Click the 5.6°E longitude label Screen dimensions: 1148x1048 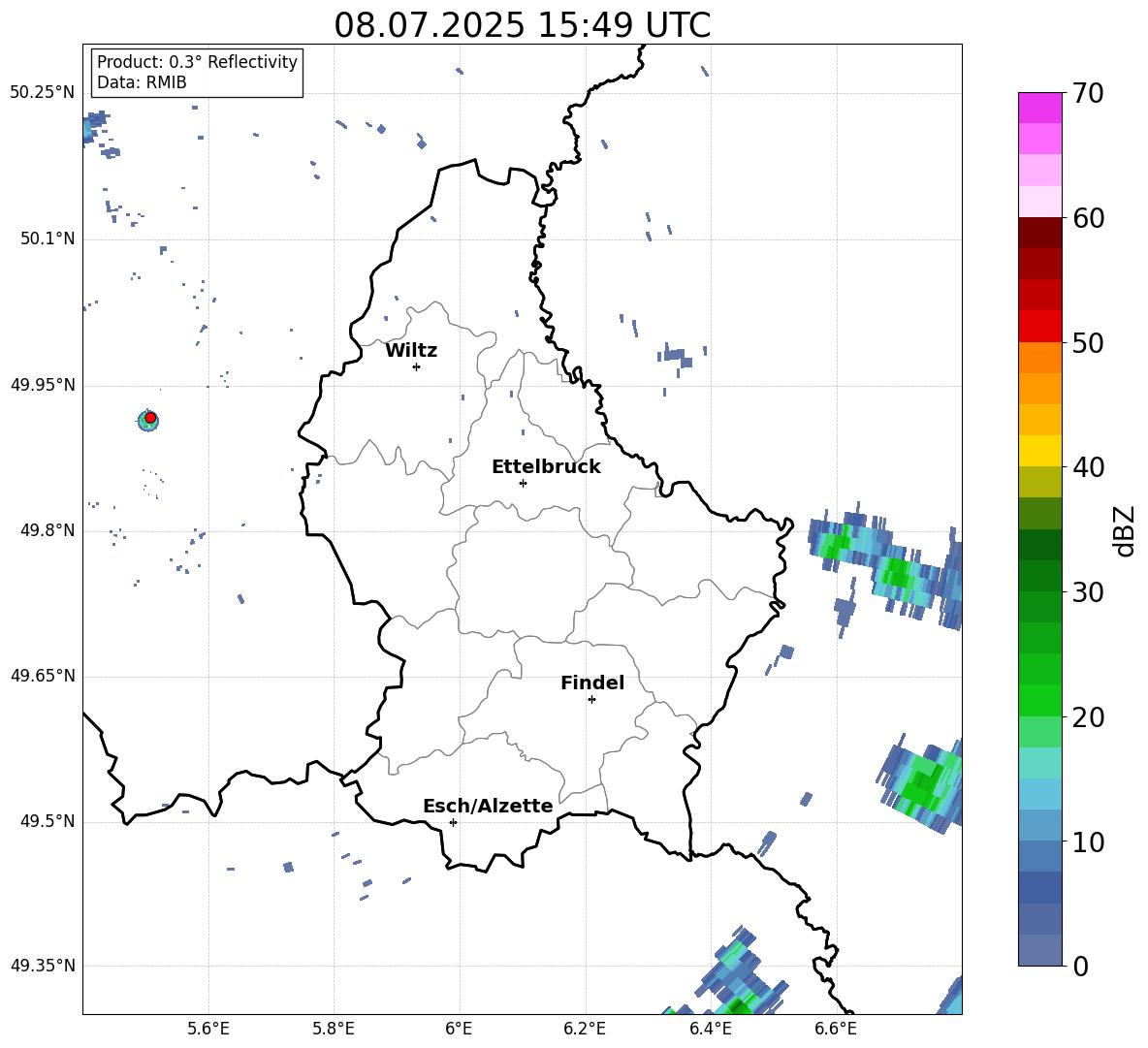(x=208, y=1029)
